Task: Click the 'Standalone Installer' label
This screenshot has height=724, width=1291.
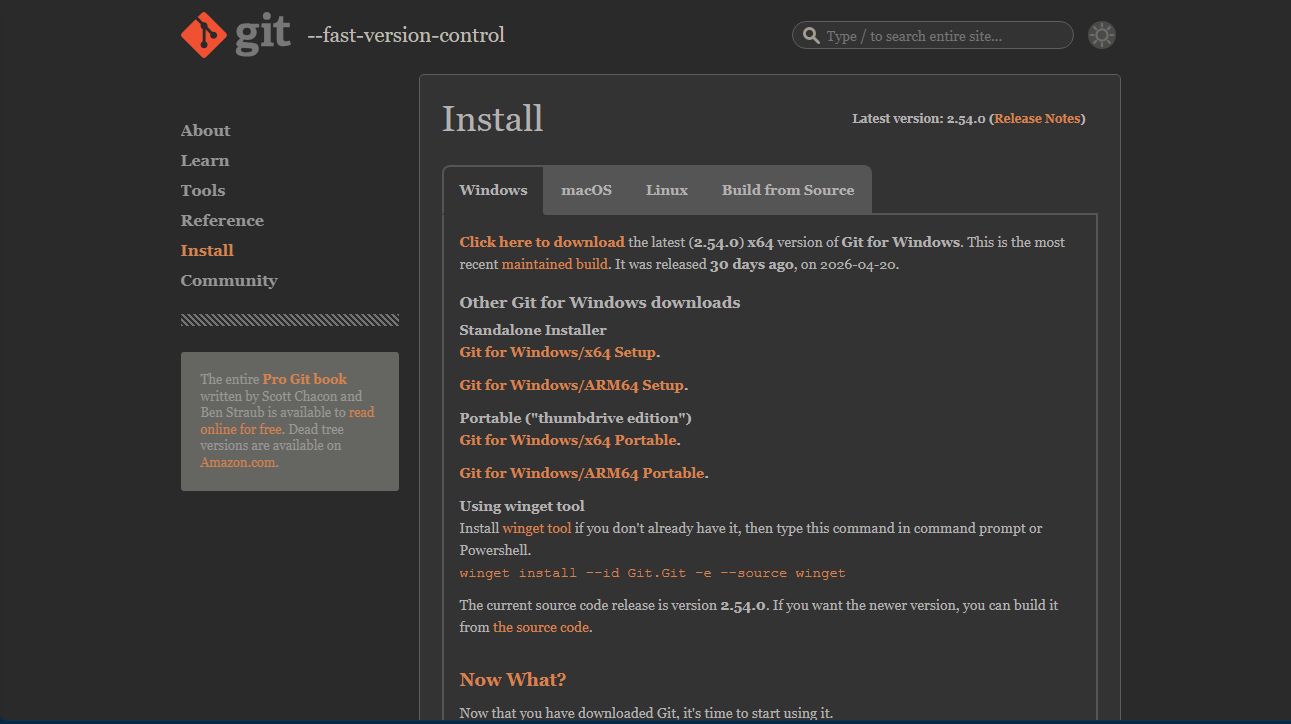Action: coord(533,330)
